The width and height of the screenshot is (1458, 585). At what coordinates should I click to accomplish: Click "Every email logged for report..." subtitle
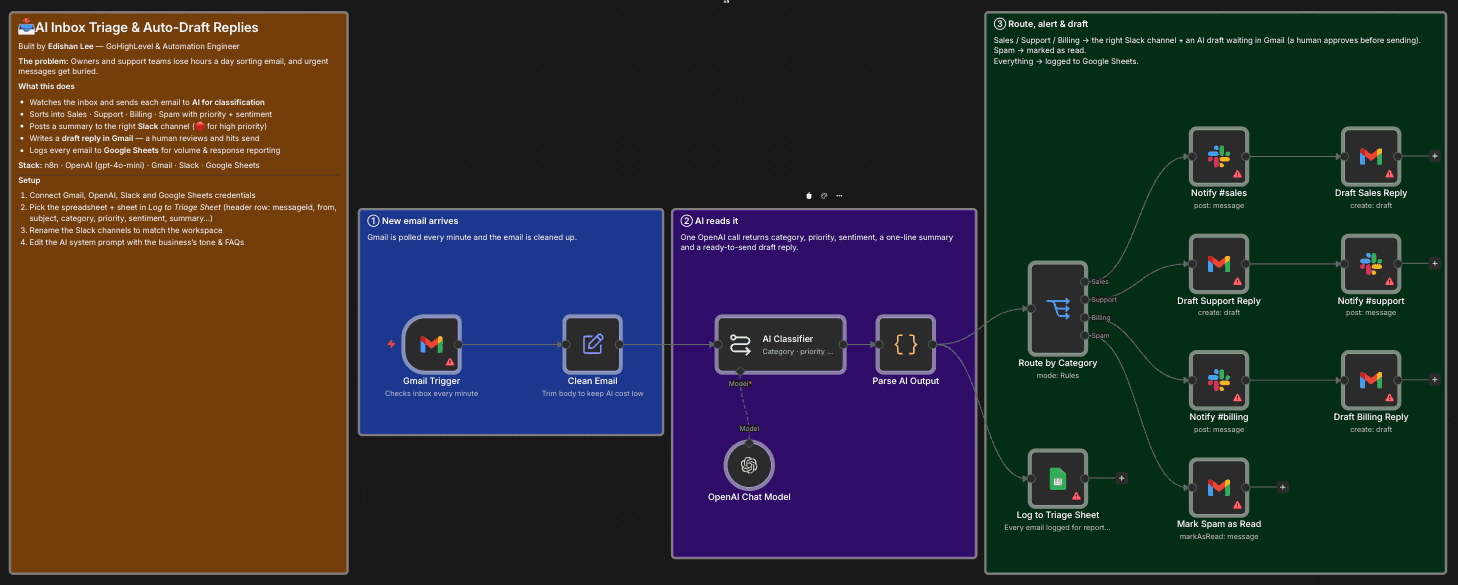[1057, 527]
